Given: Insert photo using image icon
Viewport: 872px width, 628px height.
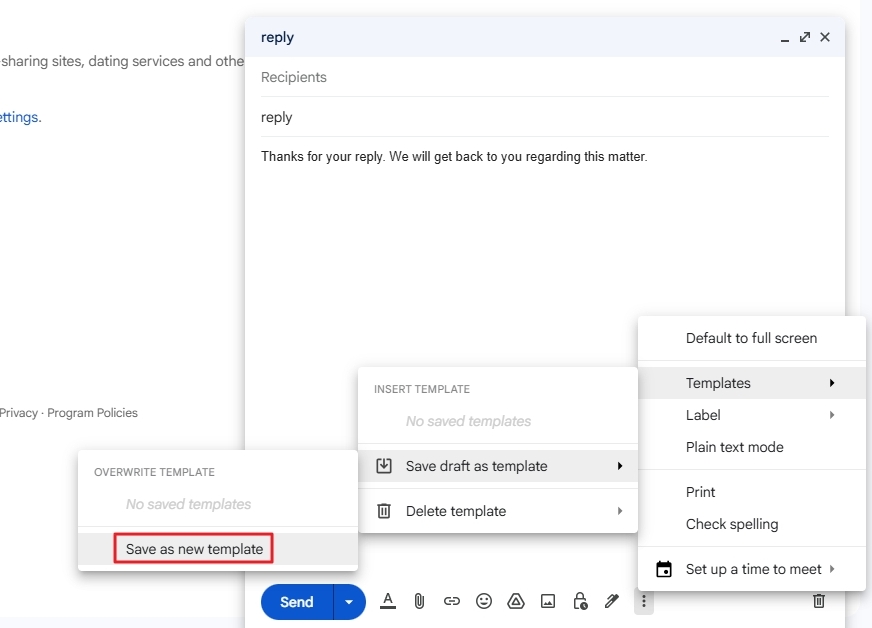Looking at the screenshot, I should point(548,601).
